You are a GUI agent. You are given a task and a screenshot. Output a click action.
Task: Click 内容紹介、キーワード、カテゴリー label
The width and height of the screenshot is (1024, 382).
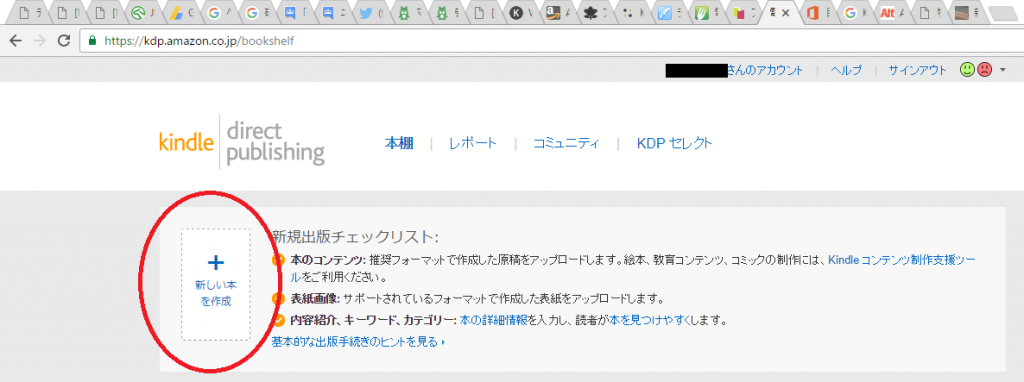pos(373,321)
